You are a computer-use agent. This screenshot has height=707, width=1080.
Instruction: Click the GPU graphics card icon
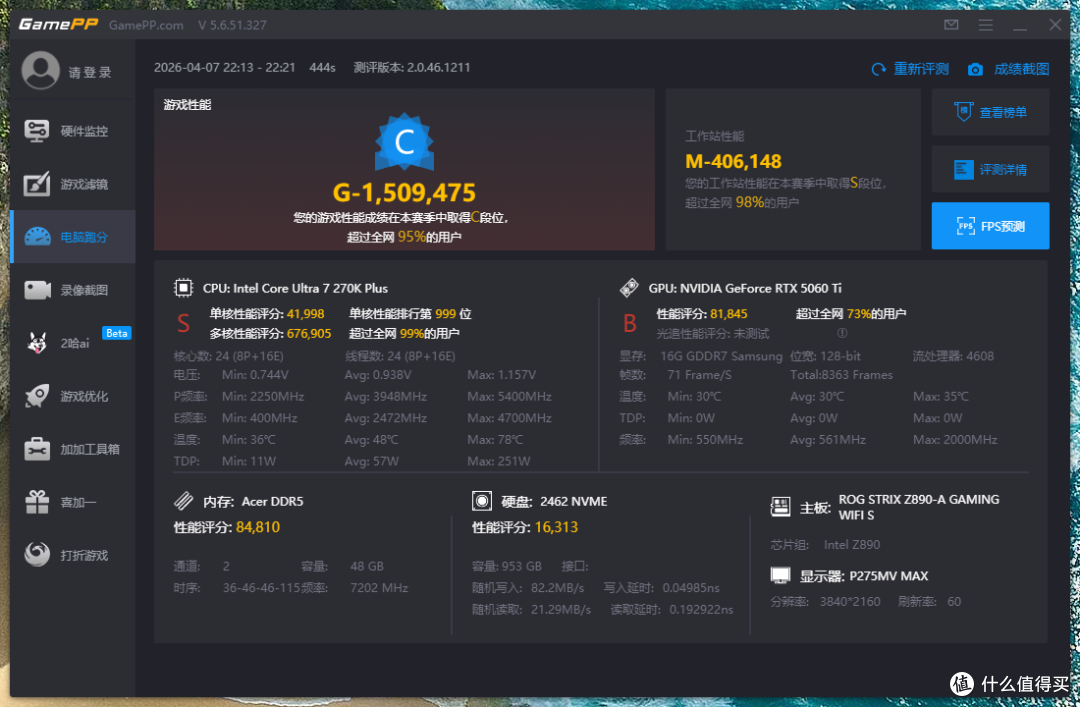pyautogui.click(x=629, y=288)
